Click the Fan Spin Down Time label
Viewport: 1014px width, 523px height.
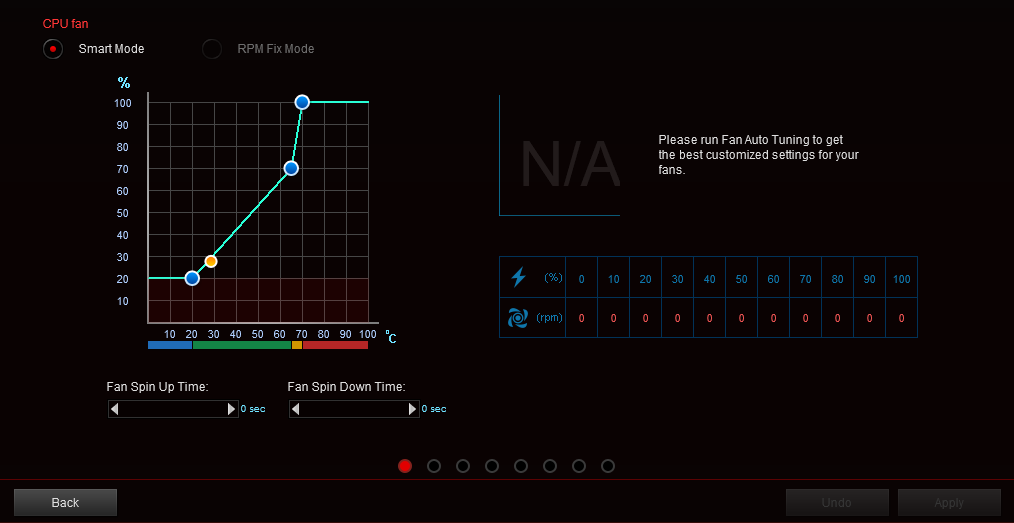[347, 387]
